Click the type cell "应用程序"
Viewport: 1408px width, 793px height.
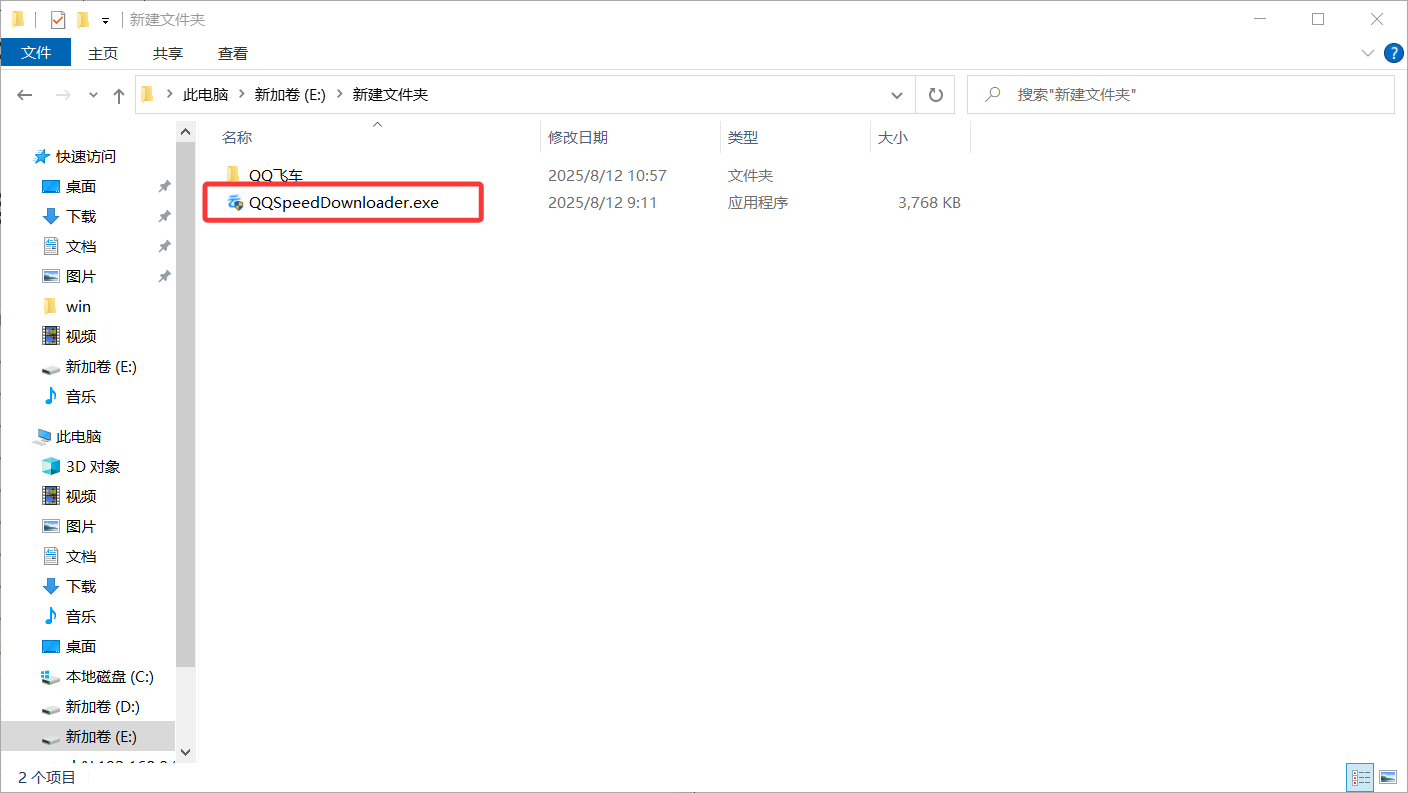[x=758, y=202]
